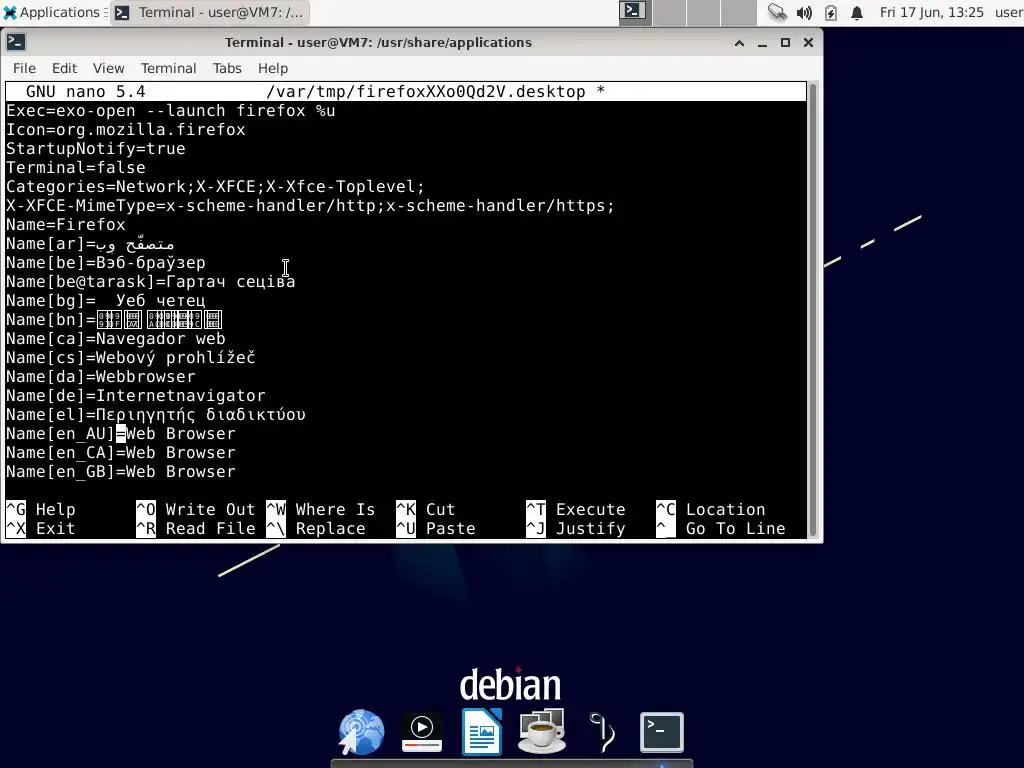Click the X-XFCE-MimeType line
The height and width of the screenshot is (768, 1024).
[310, 205]
